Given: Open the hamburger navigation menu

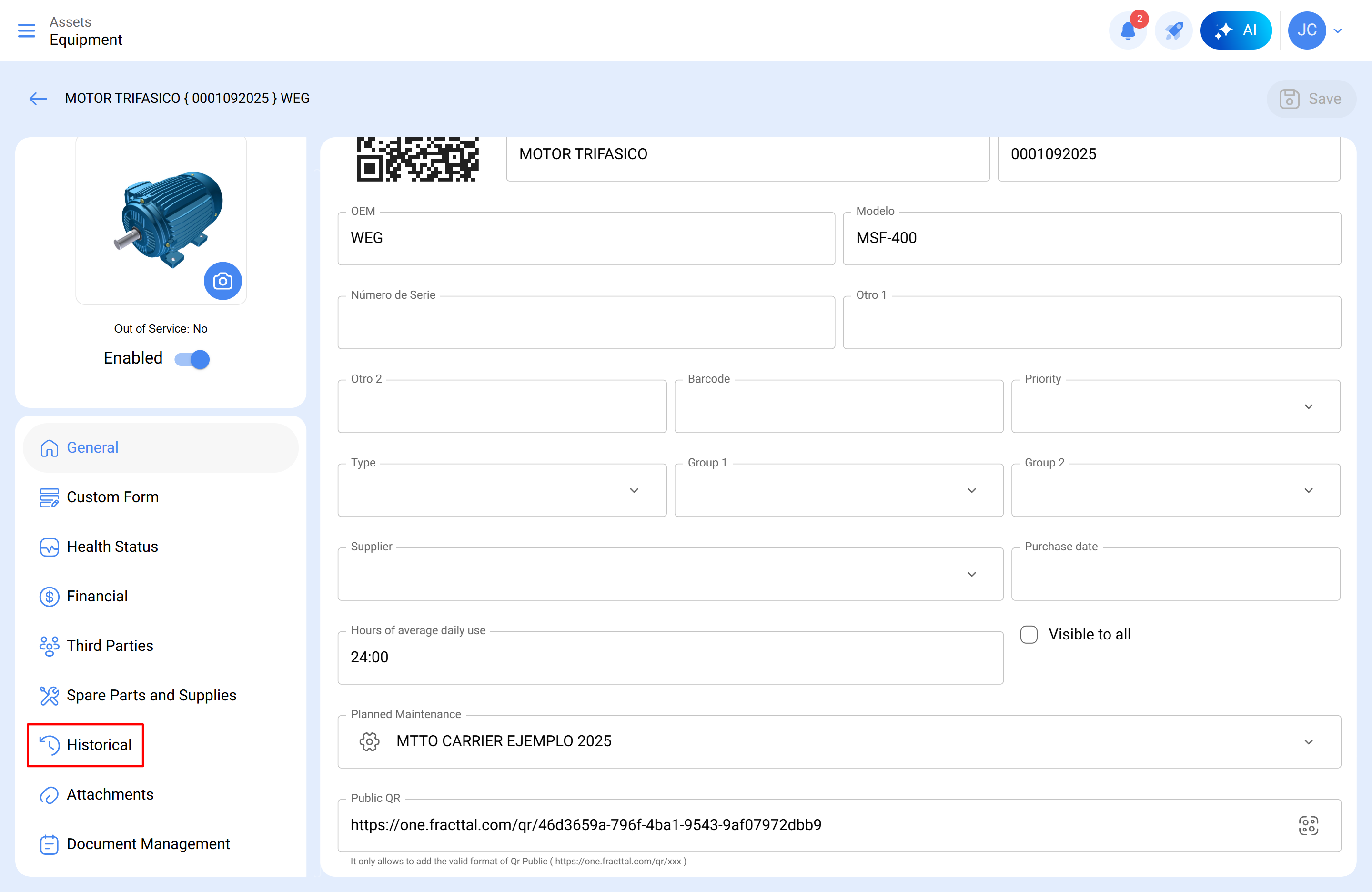Looking at the screenshot, I should tap(26, 30).
